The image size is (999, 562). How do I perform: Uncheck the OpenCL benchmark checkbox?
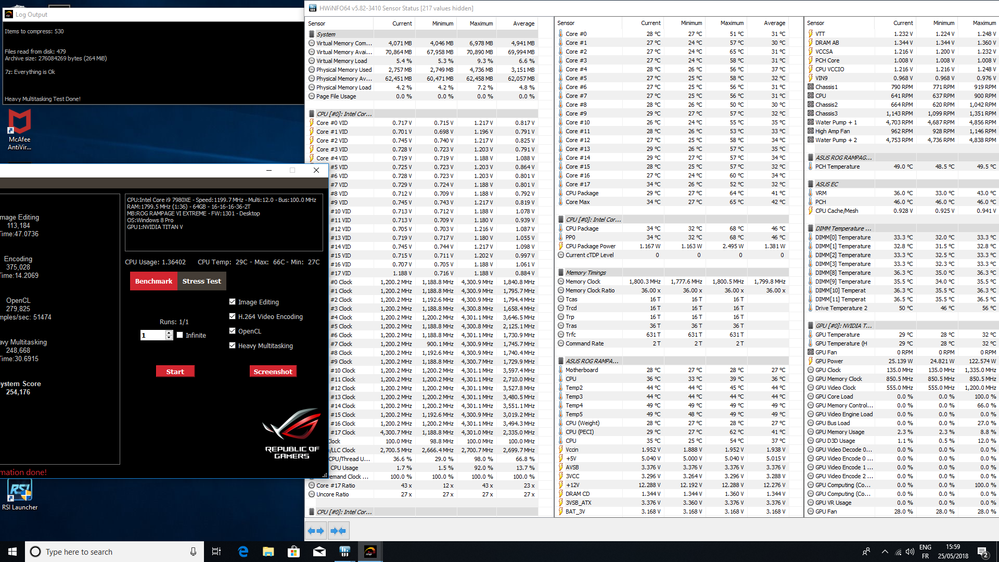(232, 331)
